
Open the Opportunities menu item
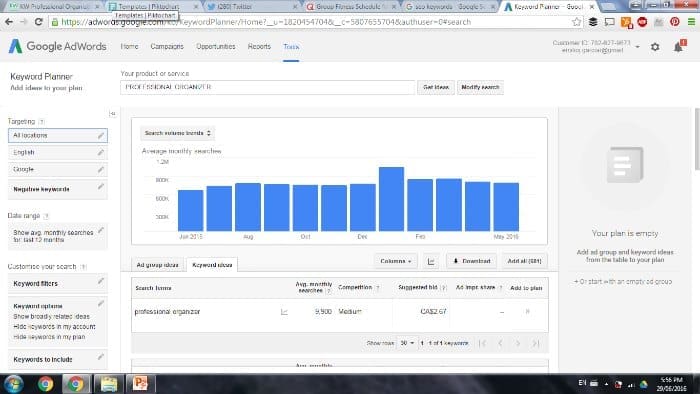tap(216, 46)
